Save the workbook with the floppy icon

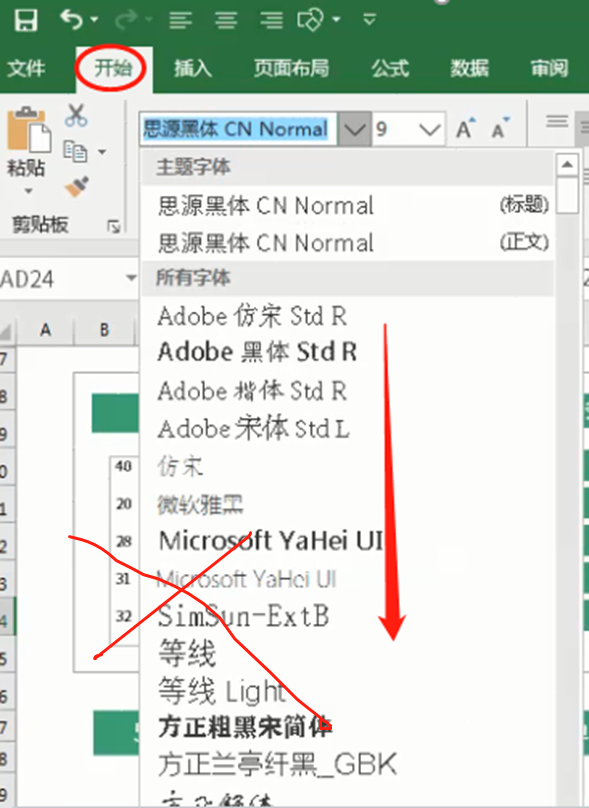(26, 21)
